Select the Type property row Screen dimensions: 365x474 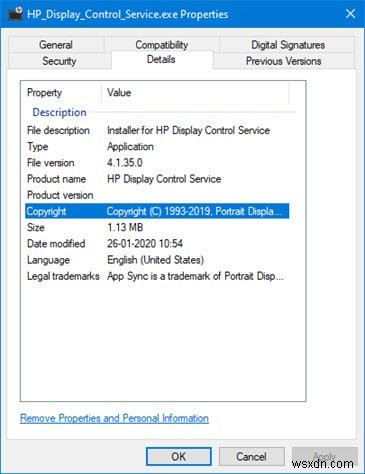pyautogui.click(x=157, y=147)
